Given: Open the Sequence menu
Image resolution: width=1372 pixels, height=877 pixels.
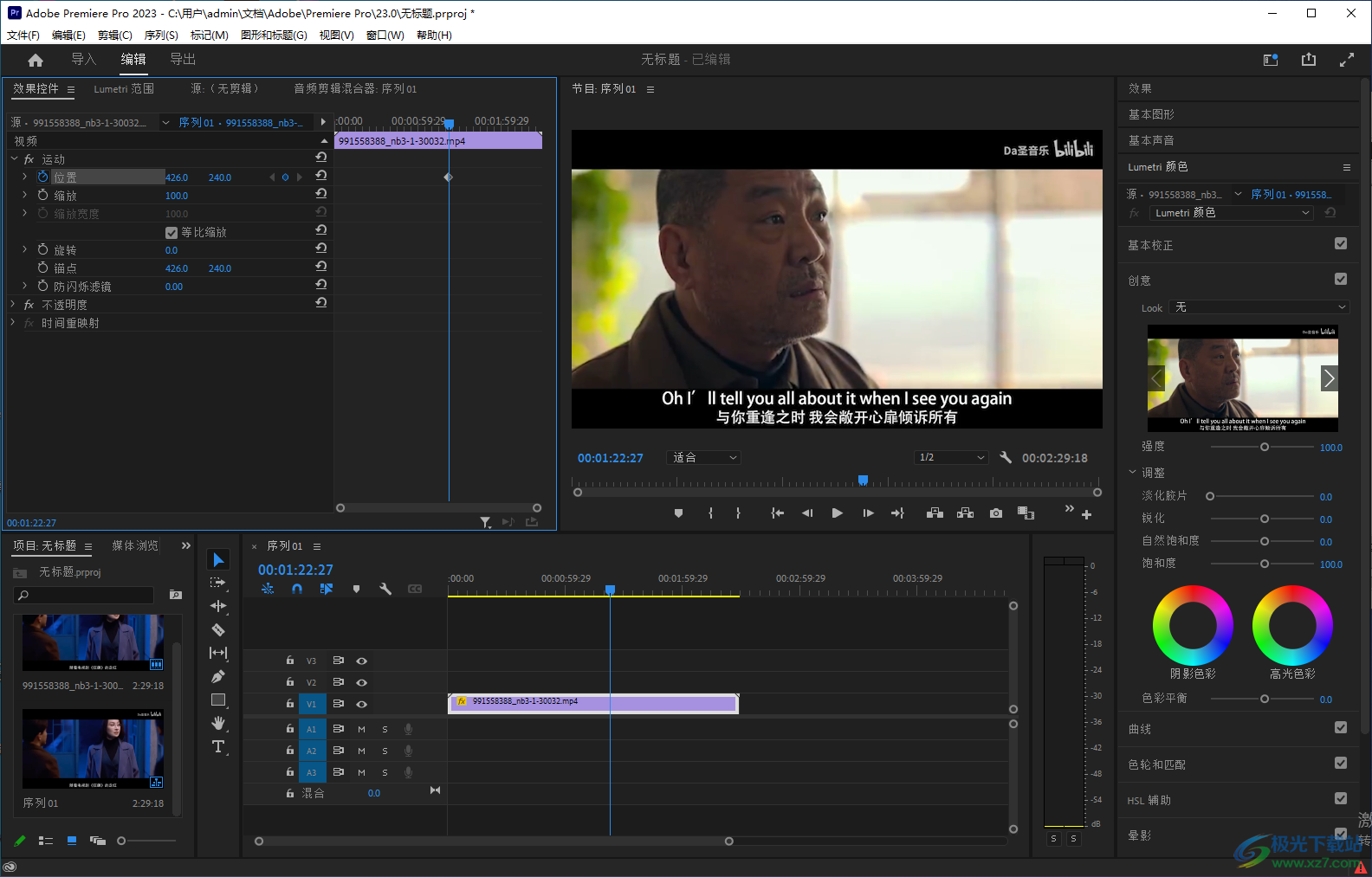Looking at the screenshot, I should coord(161,35).
